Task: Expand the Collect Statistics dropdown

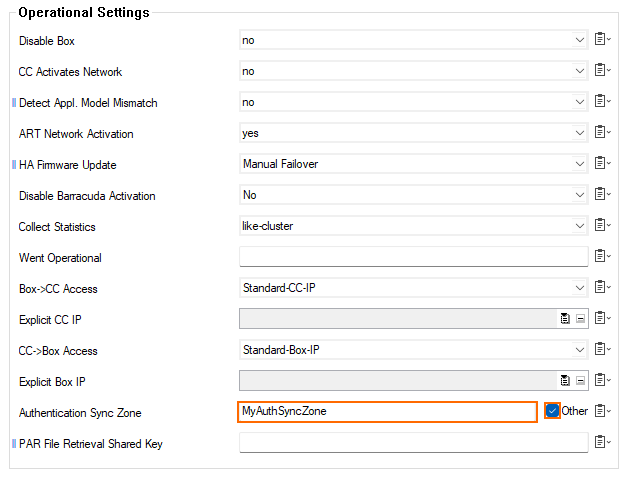Action: point(579,226)
